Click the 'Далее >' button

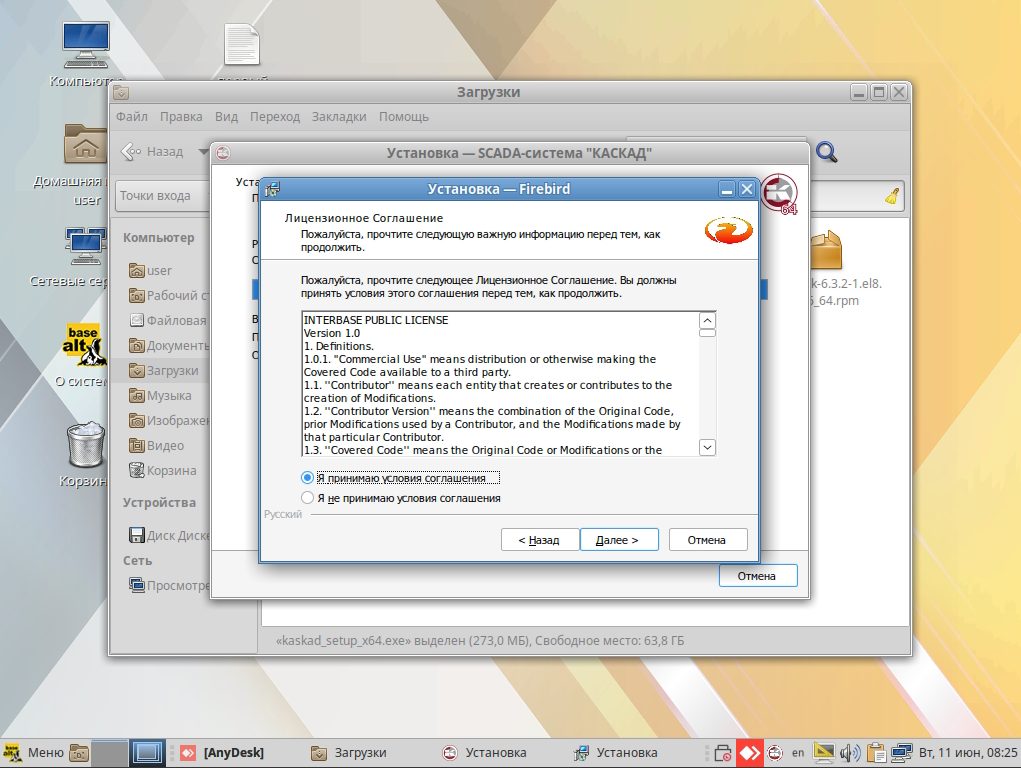tap(618, 540)
